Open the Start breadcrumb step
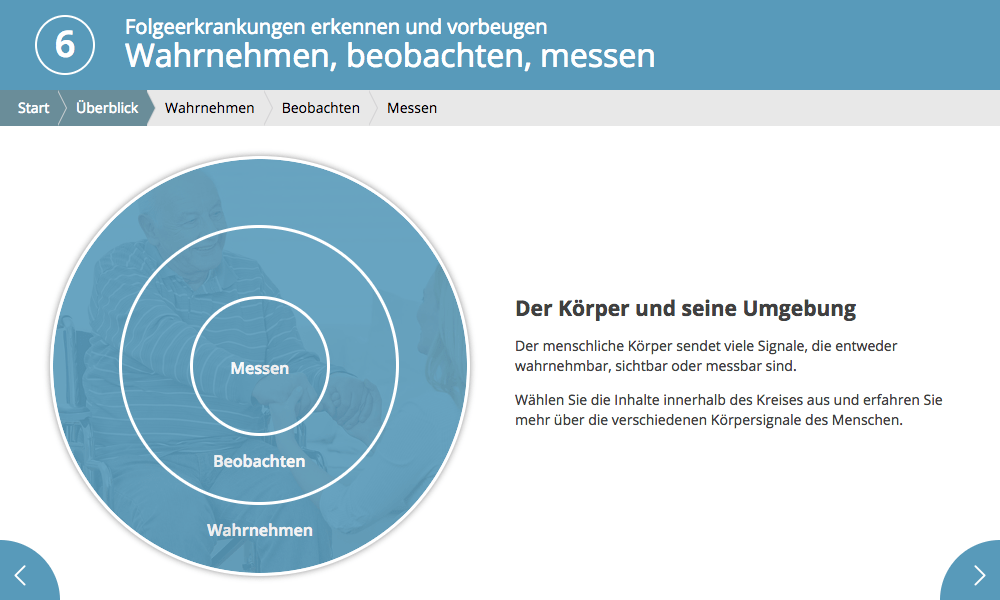1000x600 pixels. pos(33,108)
